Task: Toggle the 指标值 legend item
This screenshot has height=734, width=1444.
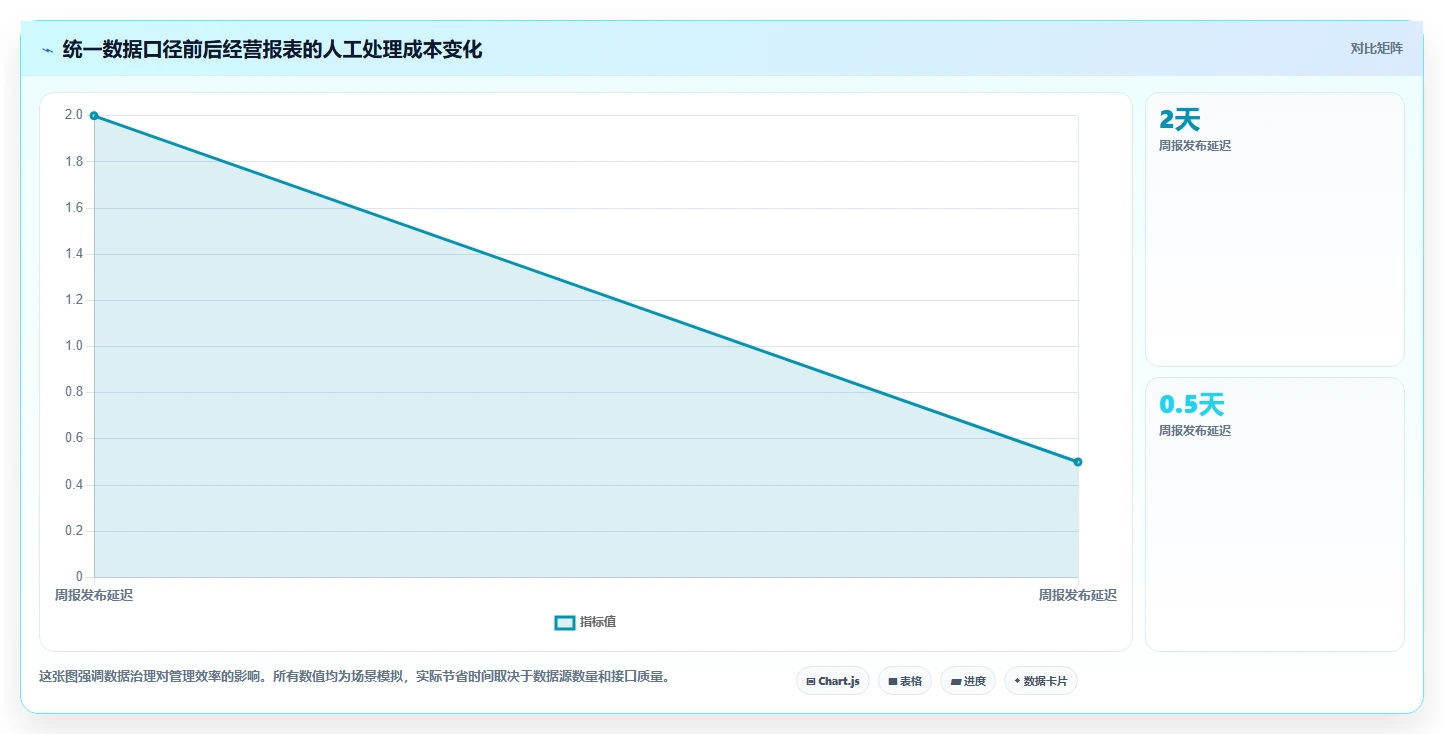Action: pyautogui.click(x=586, y=622)
